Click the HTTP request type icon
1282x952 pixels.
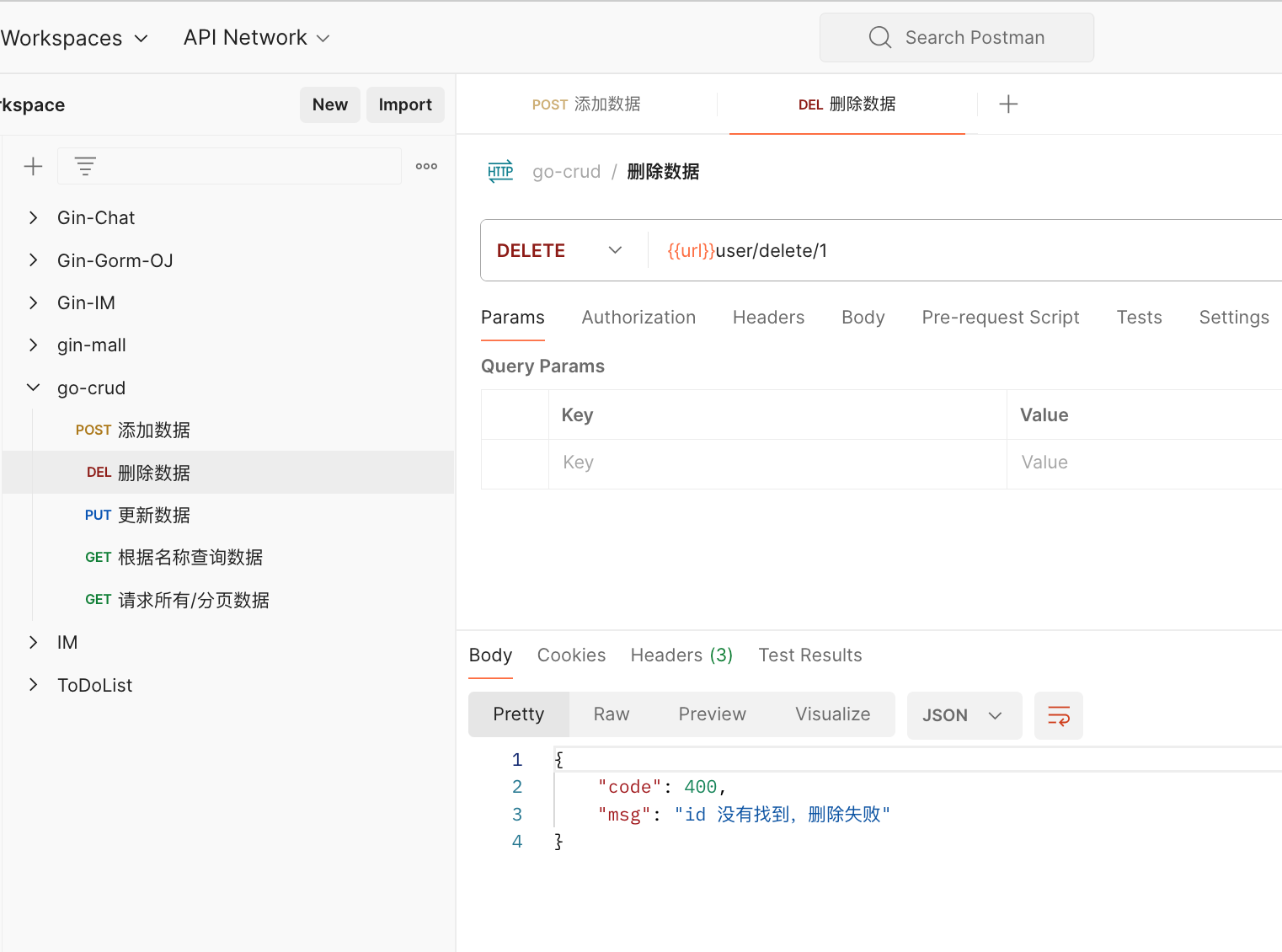(500, 172)
